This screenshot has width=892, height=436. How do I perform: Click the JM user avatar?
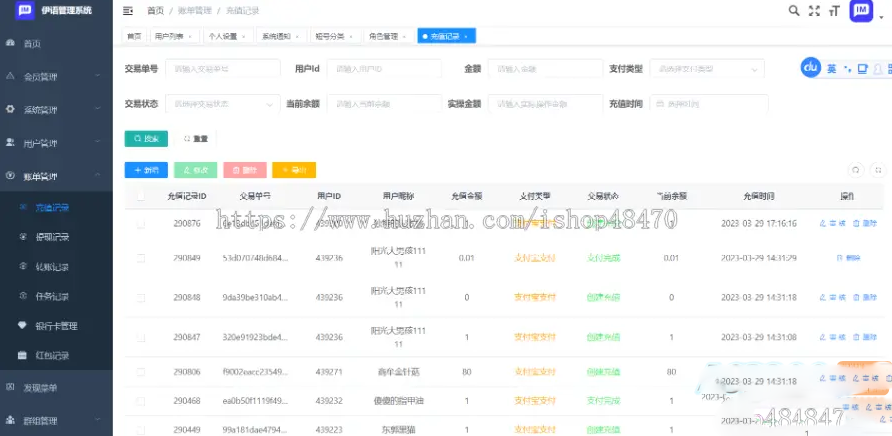click(861, 11)
